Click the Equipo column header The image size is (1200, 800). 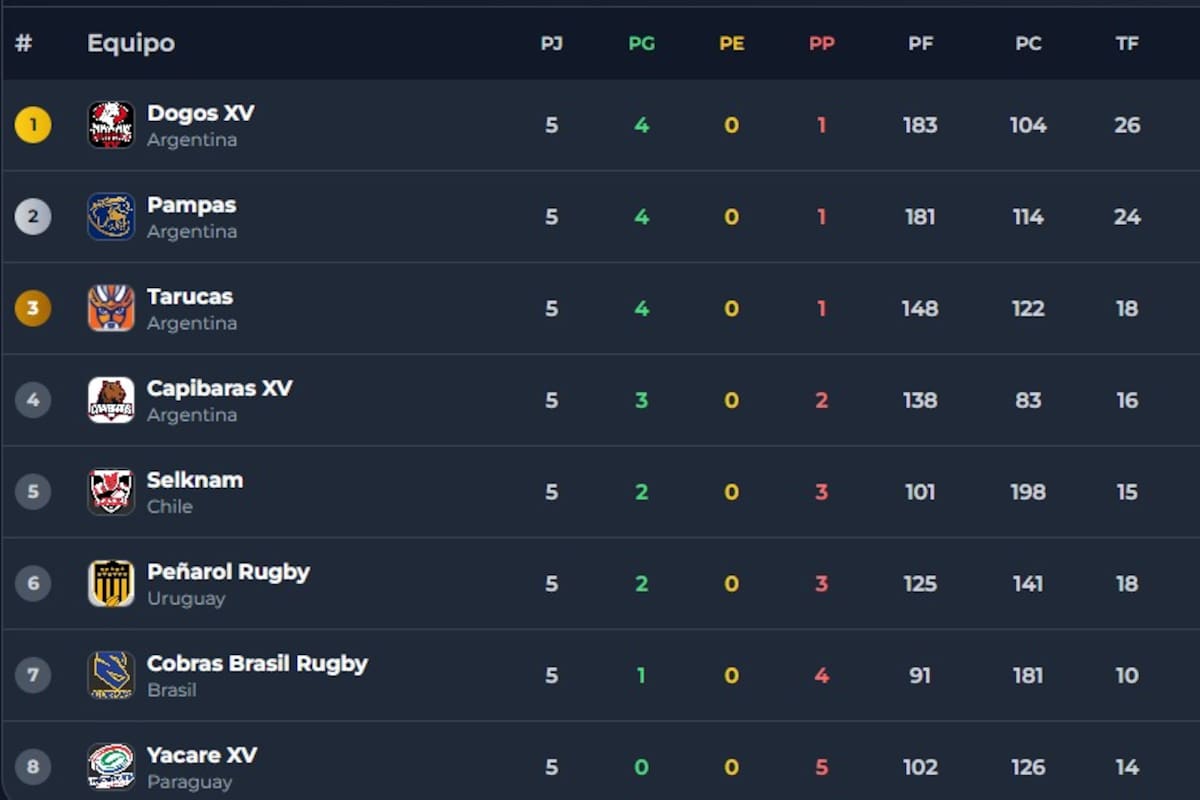coord(131,43)
